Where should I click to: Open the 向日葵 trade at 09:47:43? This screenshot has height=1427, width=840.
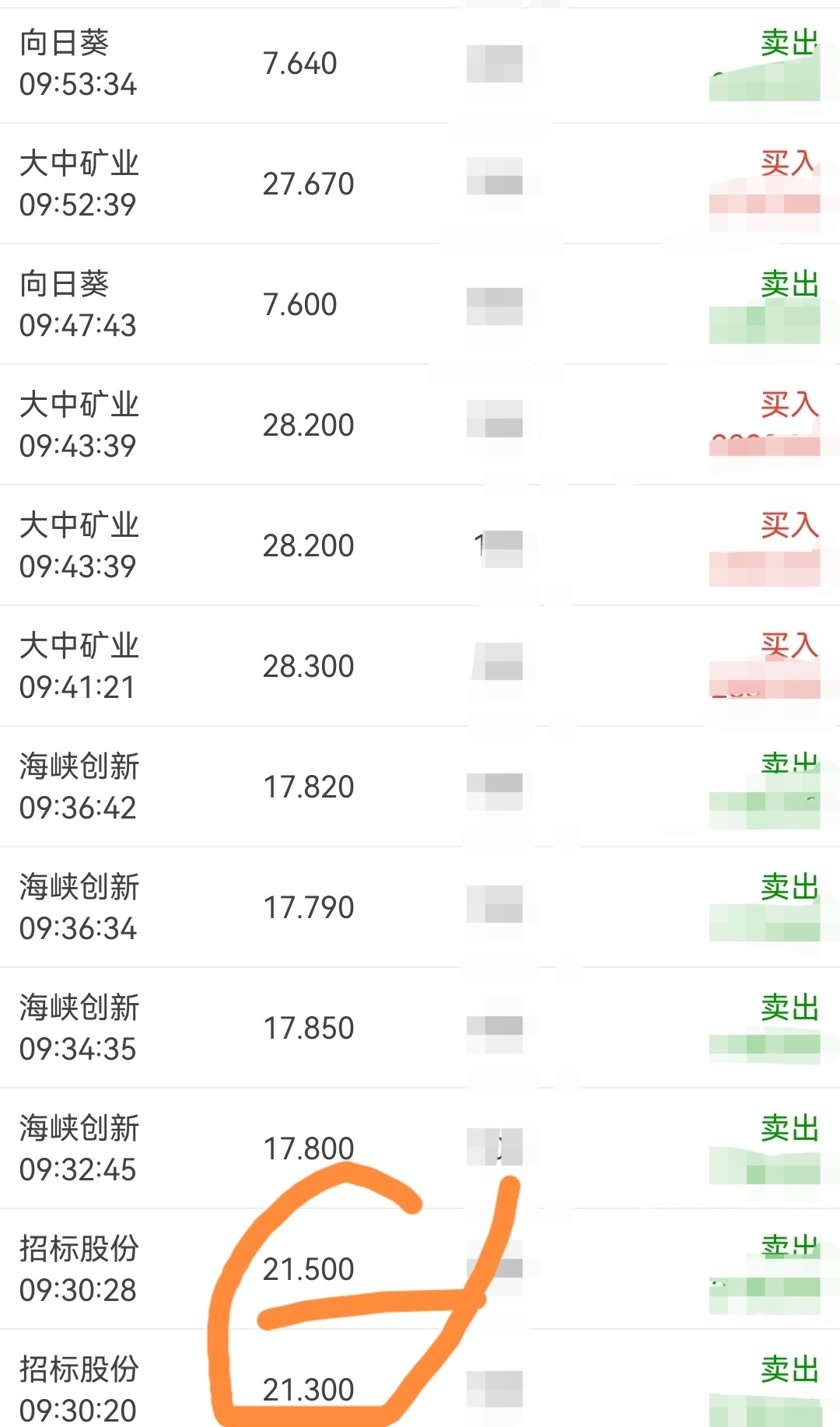[78, 304]
